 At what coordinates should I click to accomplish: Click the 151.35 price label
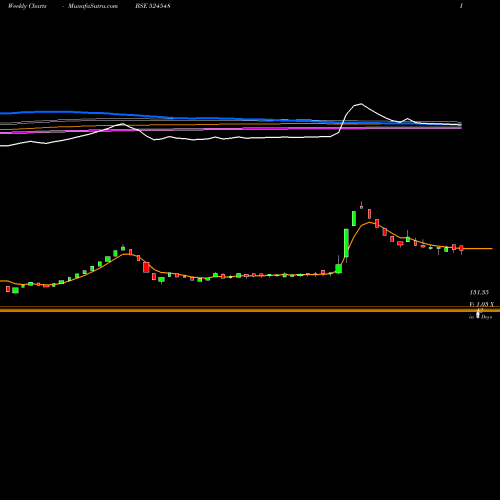pos(479,292)
